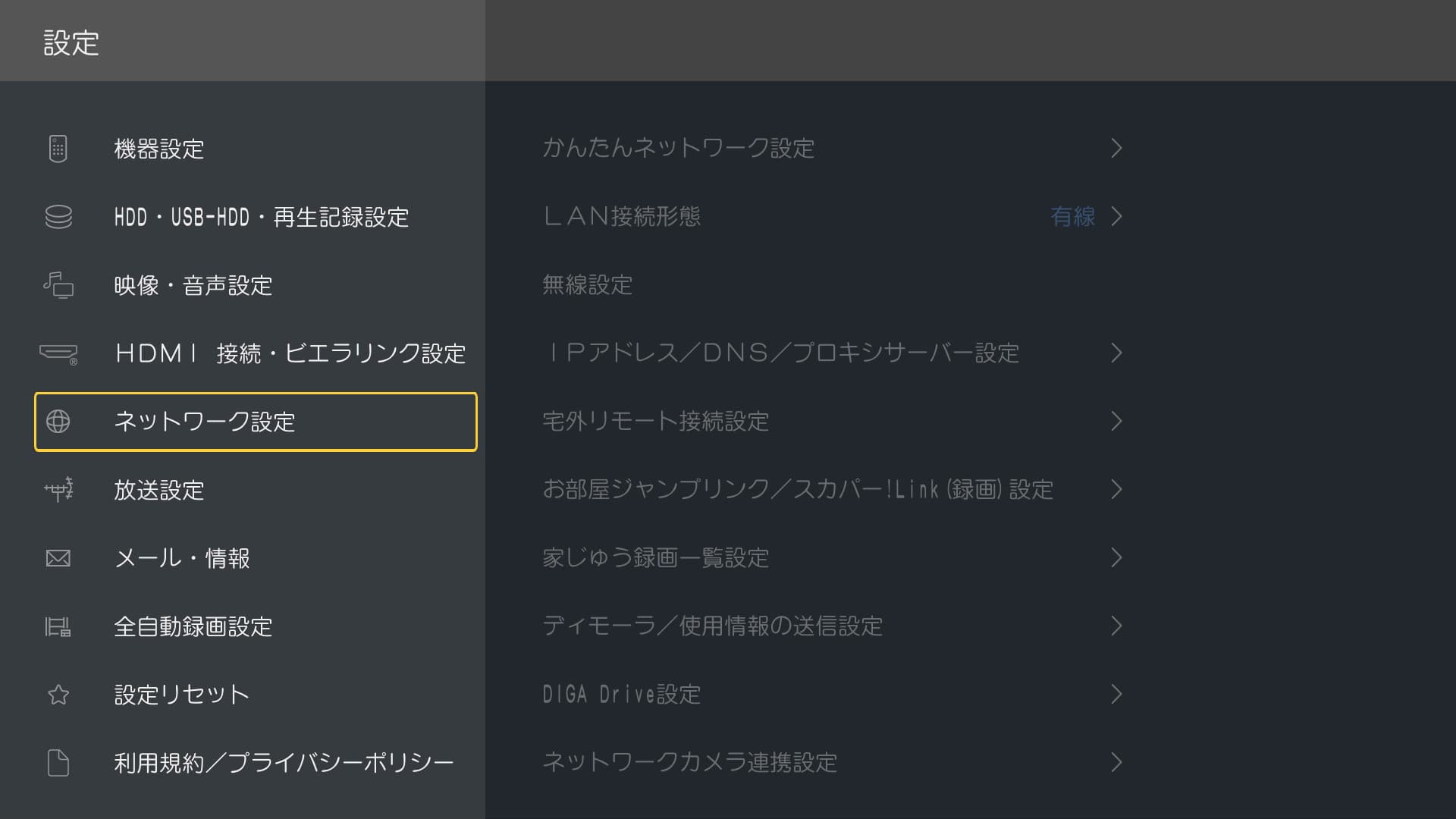This screenshot has width=1456, height=819.
Task: Click the star icon for 設定リセット
Action: click(x=58, y=695)
